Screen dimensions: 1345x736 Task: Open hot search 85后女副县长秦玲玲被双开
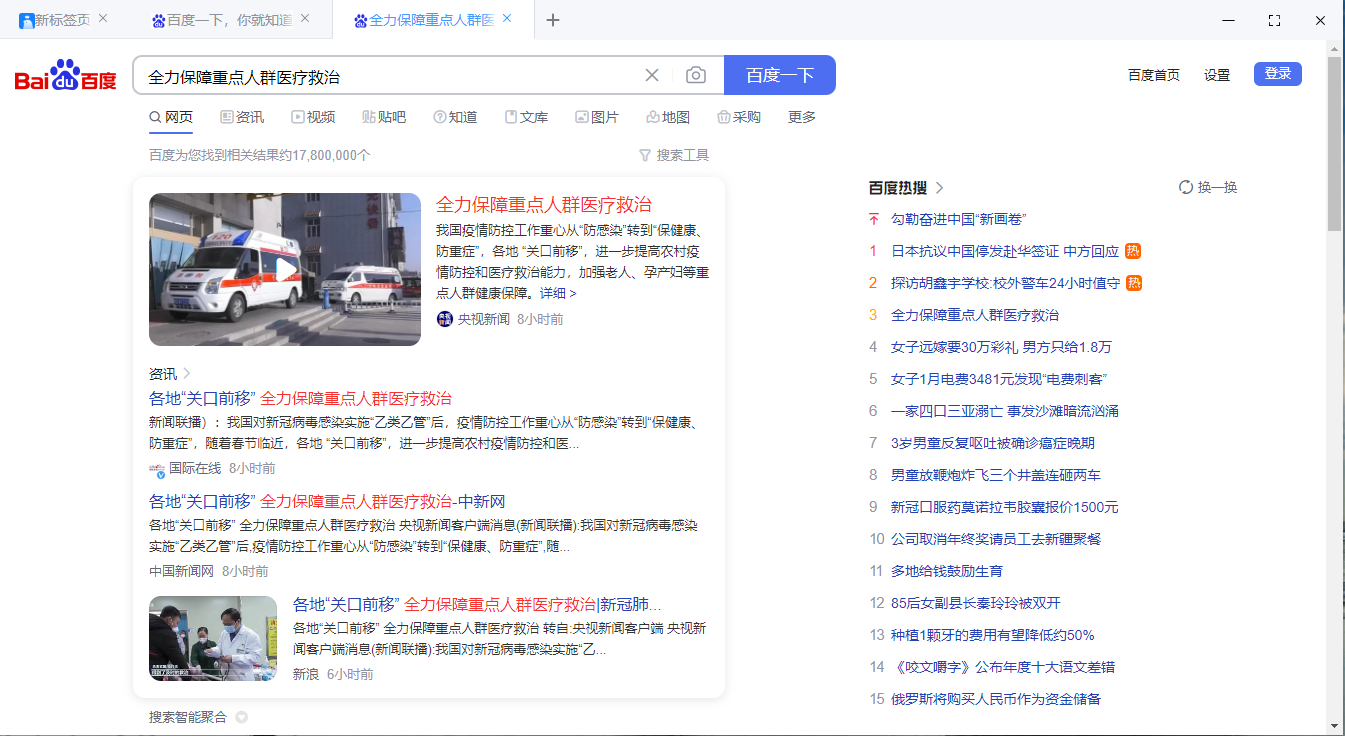pos(976,603)
